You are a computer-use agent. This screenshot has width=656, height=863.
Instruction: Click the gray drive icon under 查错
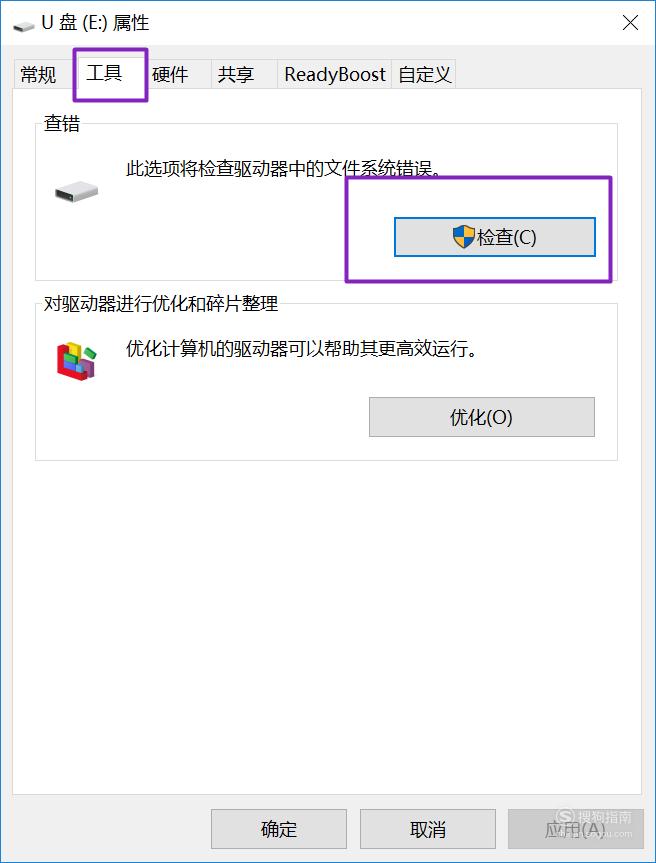pos(76,193)
